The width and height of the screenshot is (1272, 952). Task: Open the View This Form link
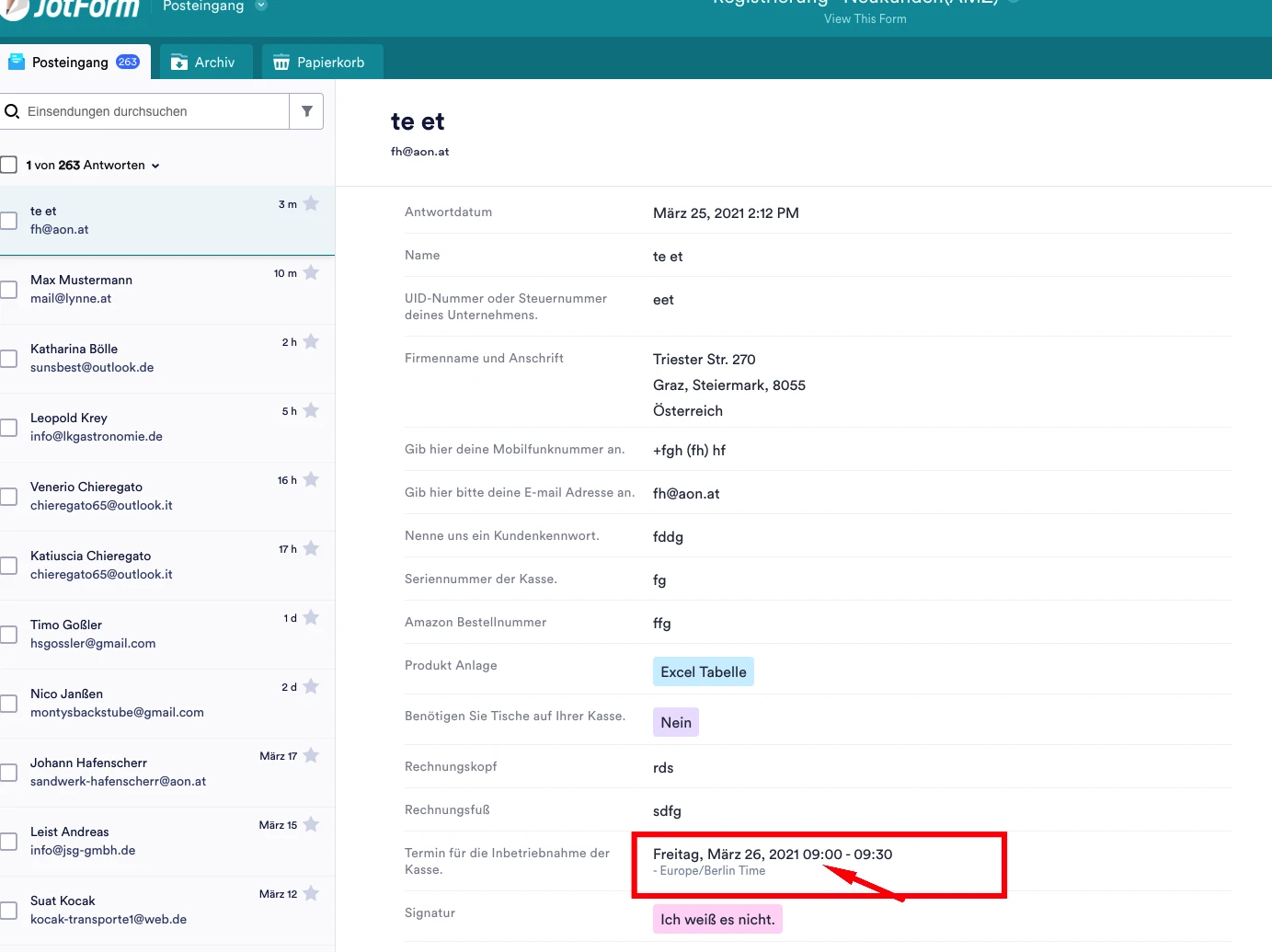[x=865, y=18]
